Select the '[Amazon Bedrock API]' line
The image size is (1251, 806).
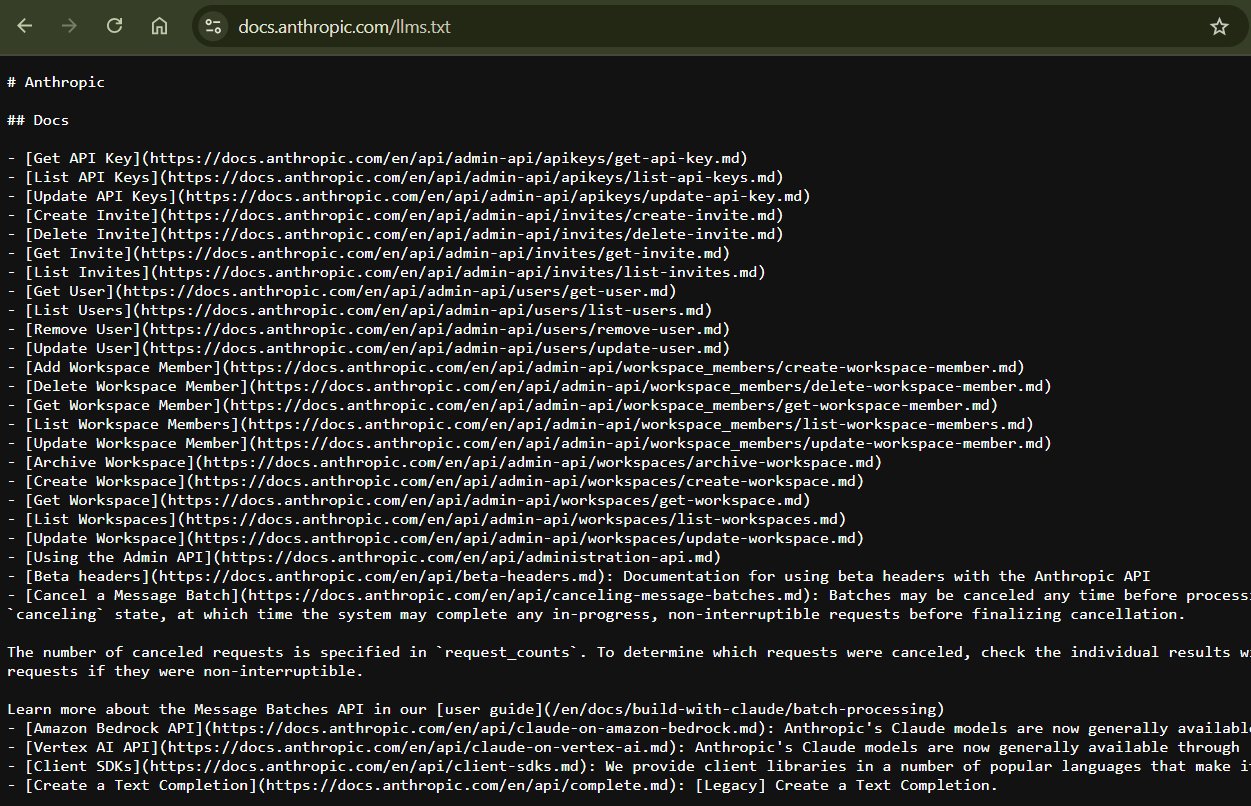[x=629, y=728]
